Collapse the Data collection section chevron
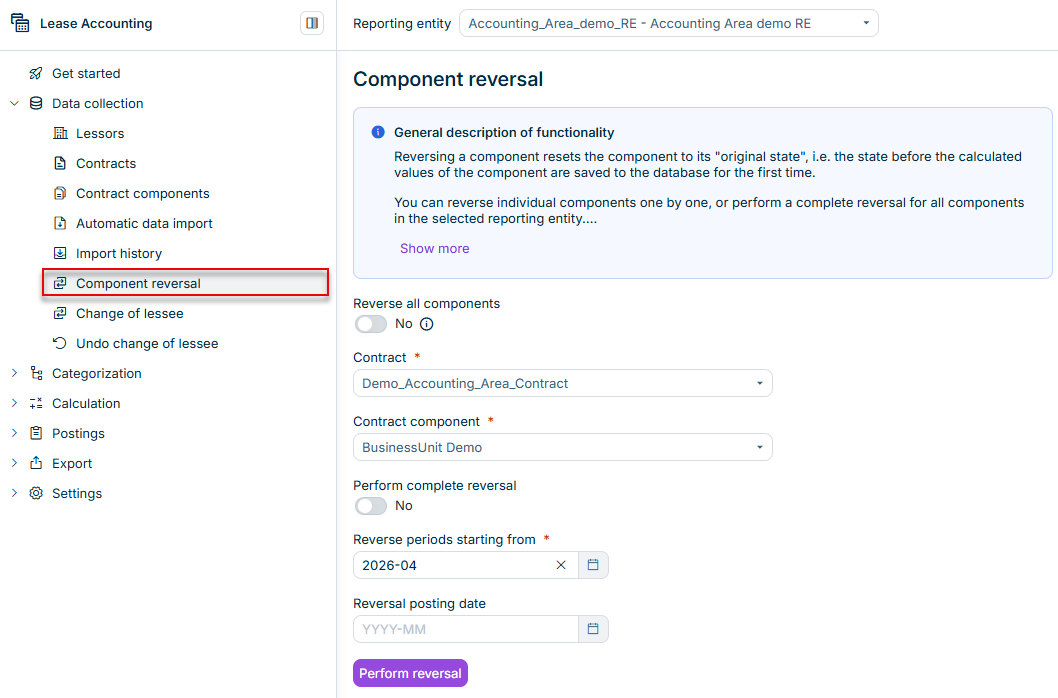 click(14, 103)
